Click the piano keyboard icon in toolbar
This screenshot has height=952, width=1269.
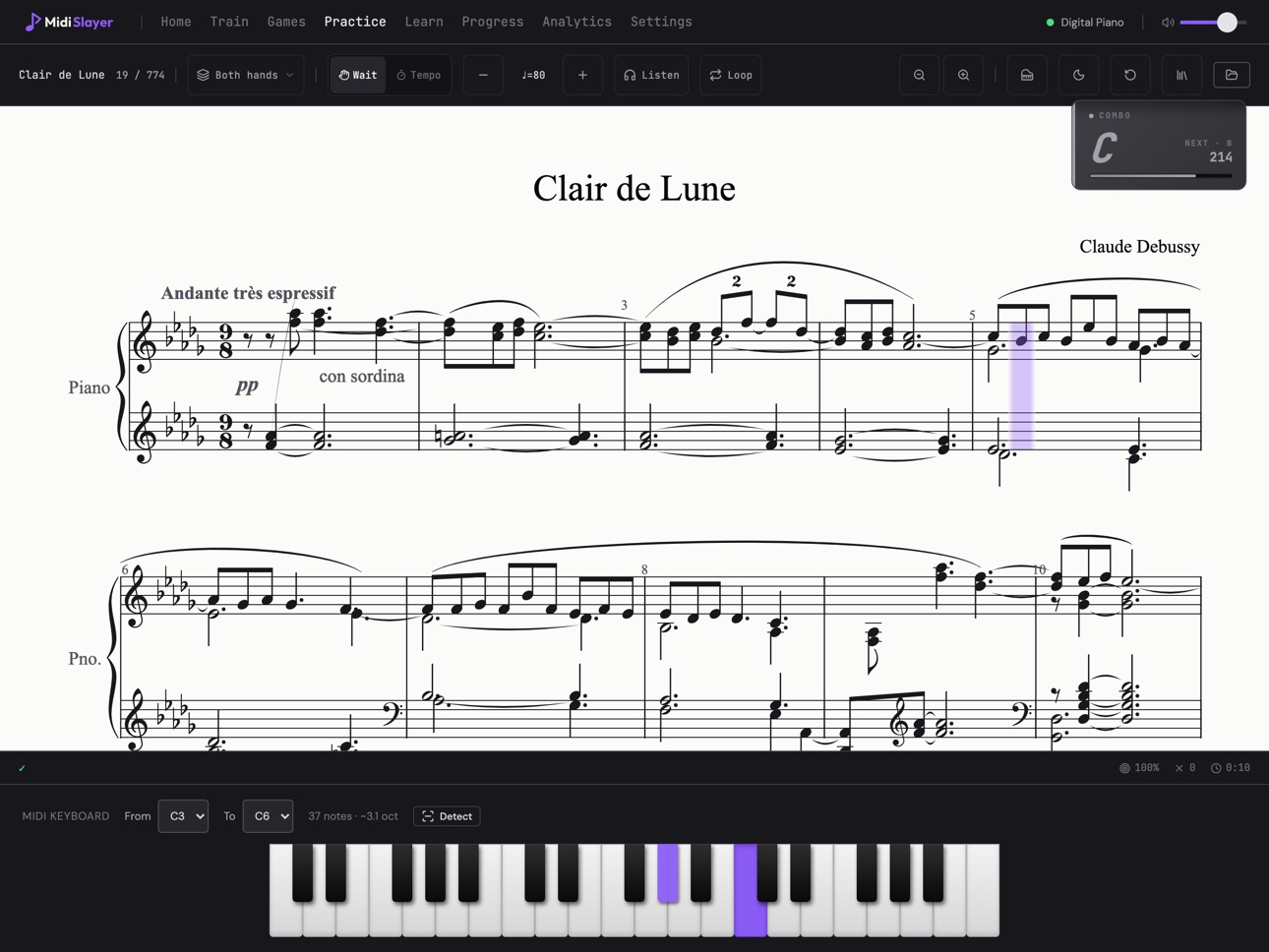1027,75
